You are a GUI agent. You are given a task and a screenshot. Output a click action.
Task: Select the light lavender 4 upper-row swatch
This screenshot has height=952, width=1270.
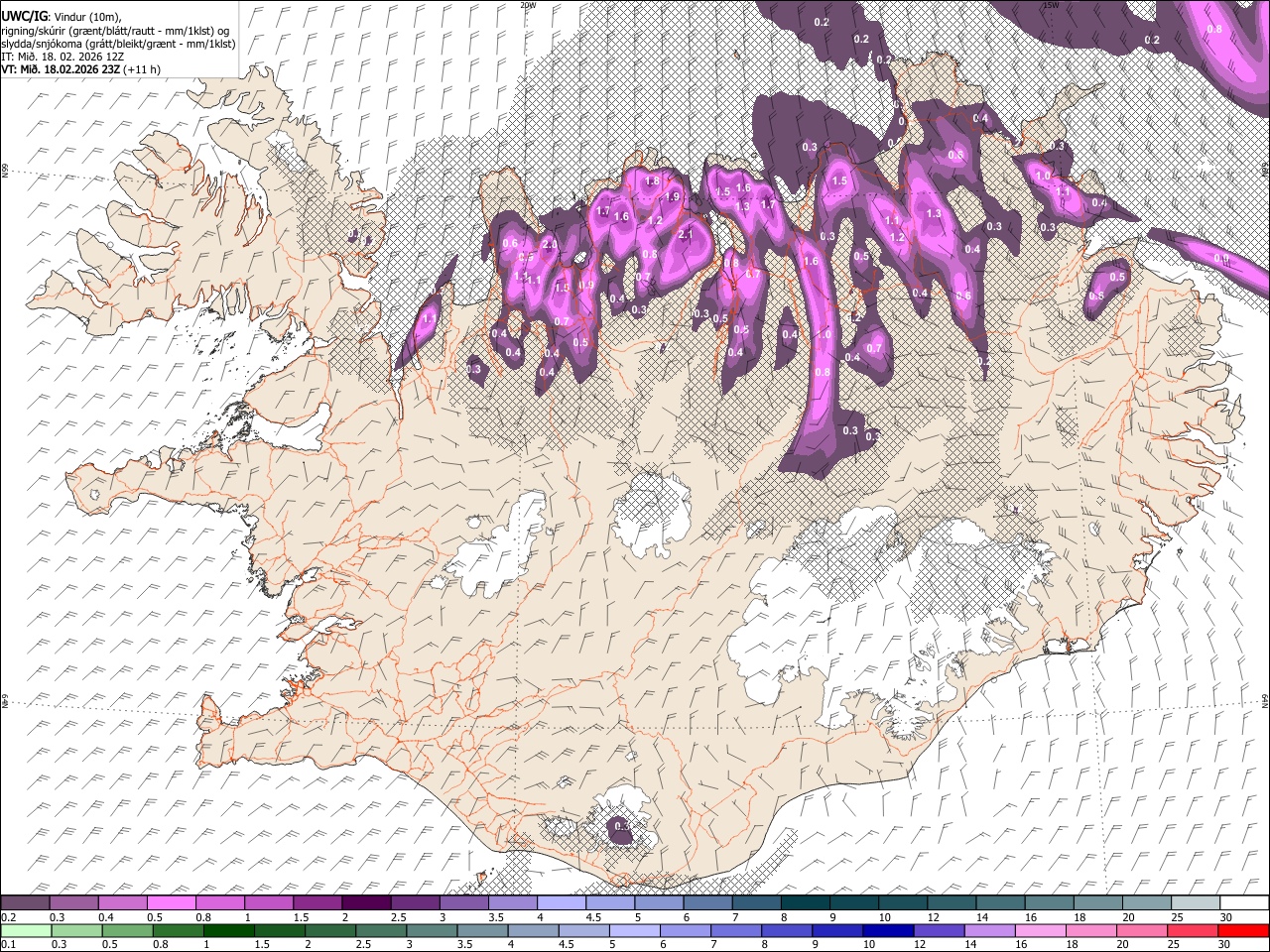click(561, 902)
